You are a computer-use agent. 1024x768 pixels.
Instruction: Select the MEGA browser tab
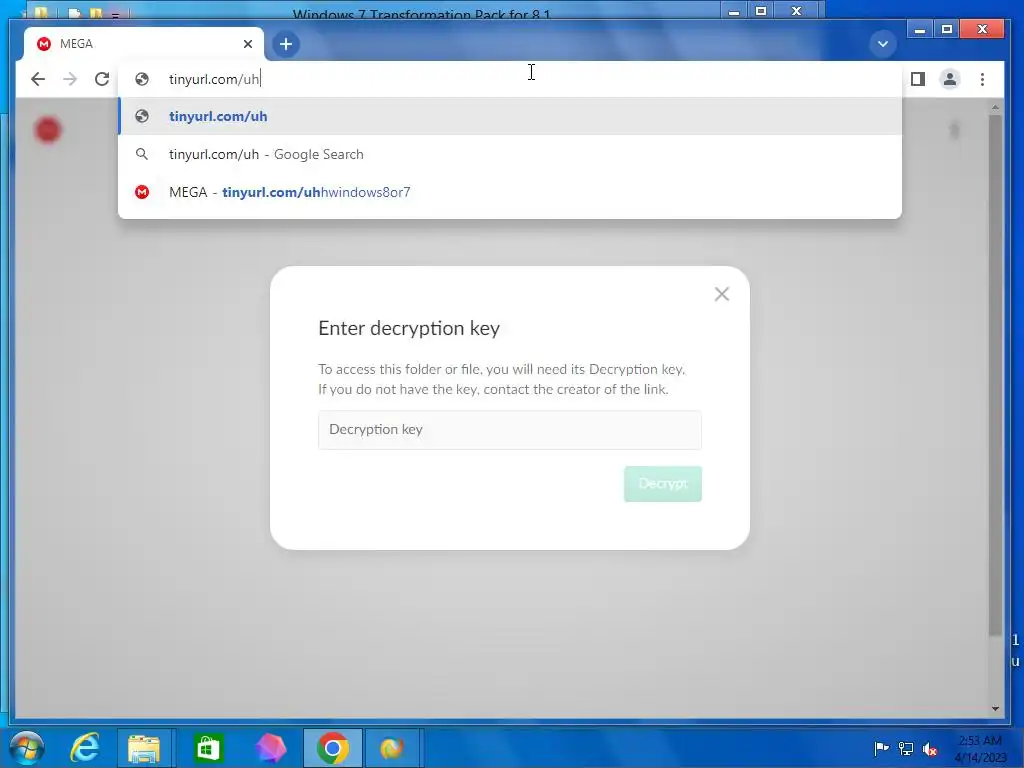click(x=144, y=44)
